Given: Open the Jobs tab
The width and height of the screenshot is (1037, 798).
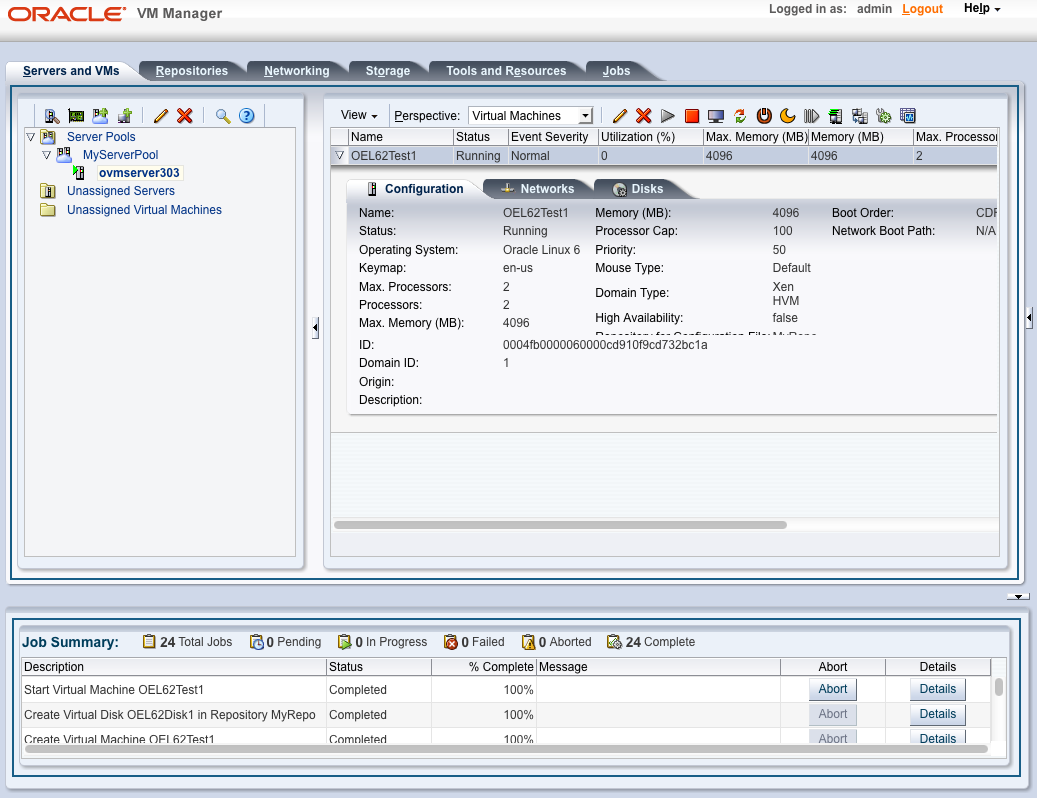Looking at the screenshot, I should [616, 71].
